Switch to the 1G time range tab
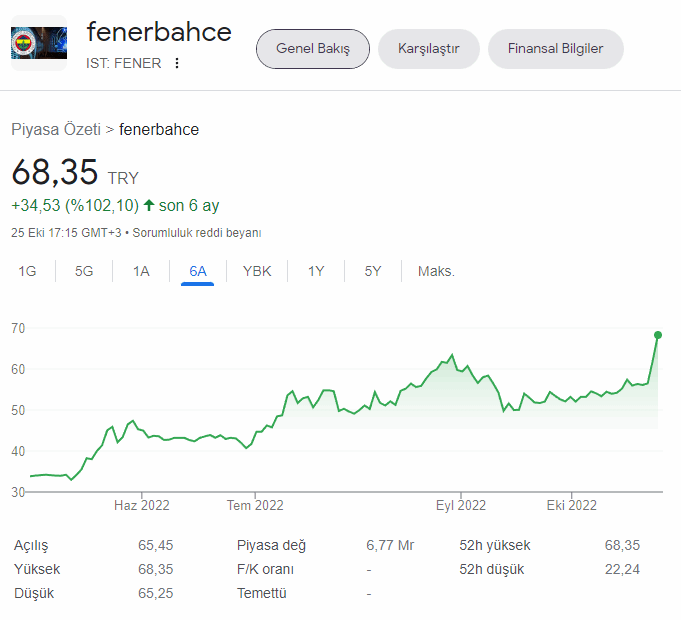This screenshot has height=620, width=681. click(27, 271)
